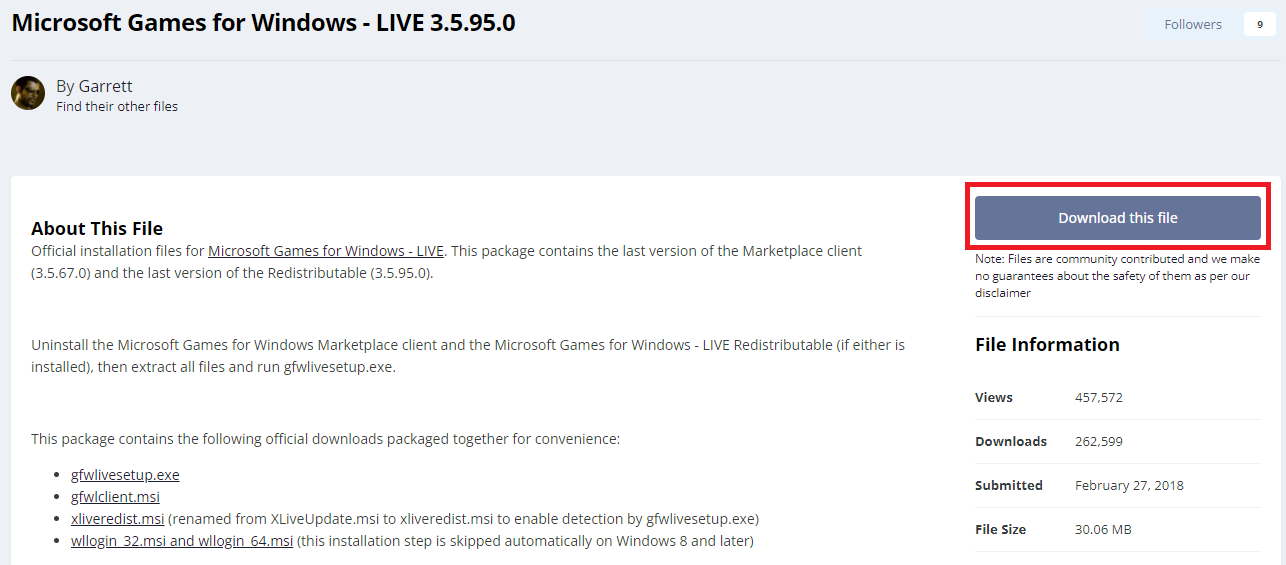
Task: Click the Submitted date February 27, 2018
Action: [1129, 485]
